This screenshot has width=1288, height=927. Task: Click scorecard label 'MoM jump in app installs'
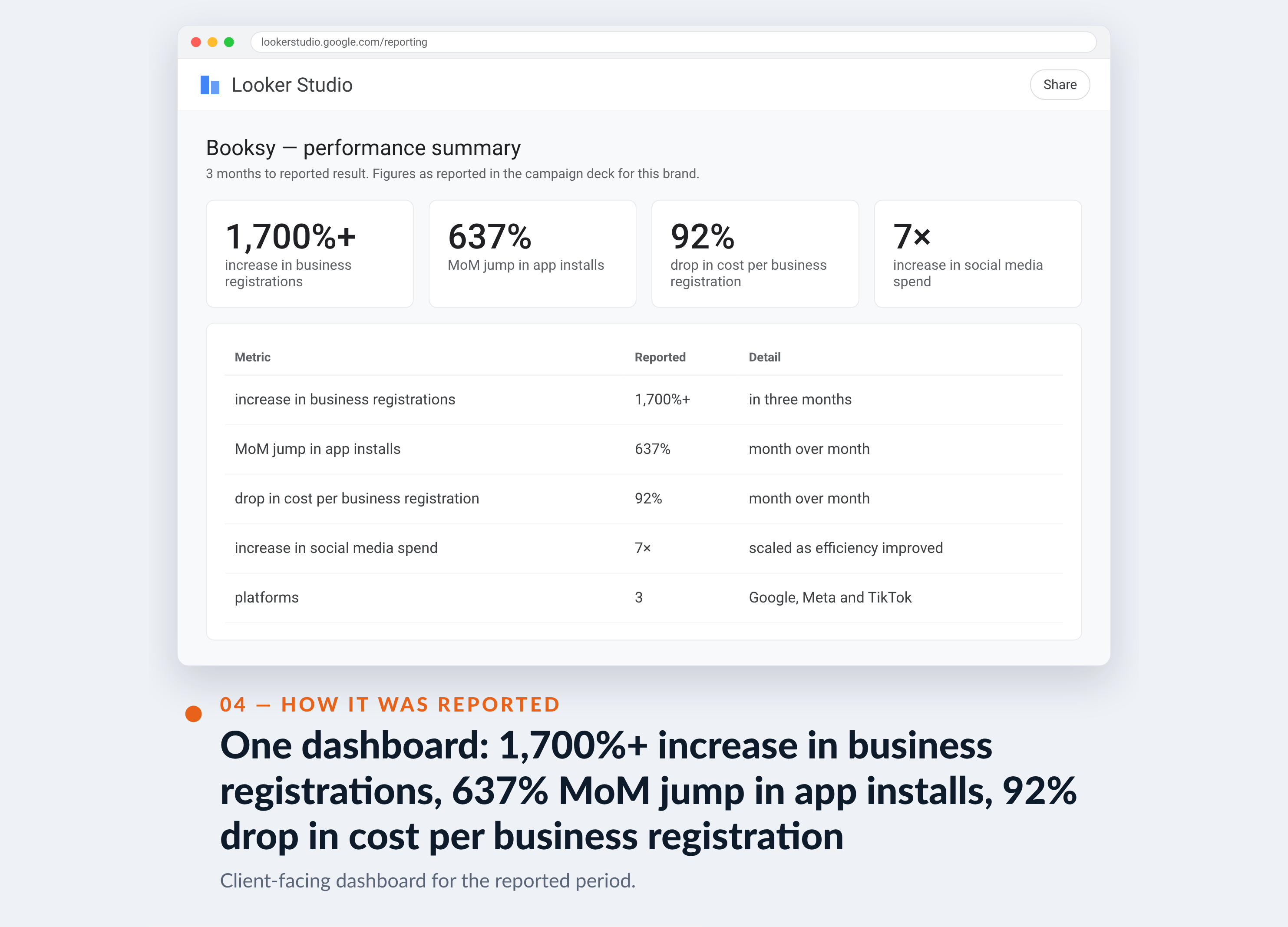coord(526,265)
